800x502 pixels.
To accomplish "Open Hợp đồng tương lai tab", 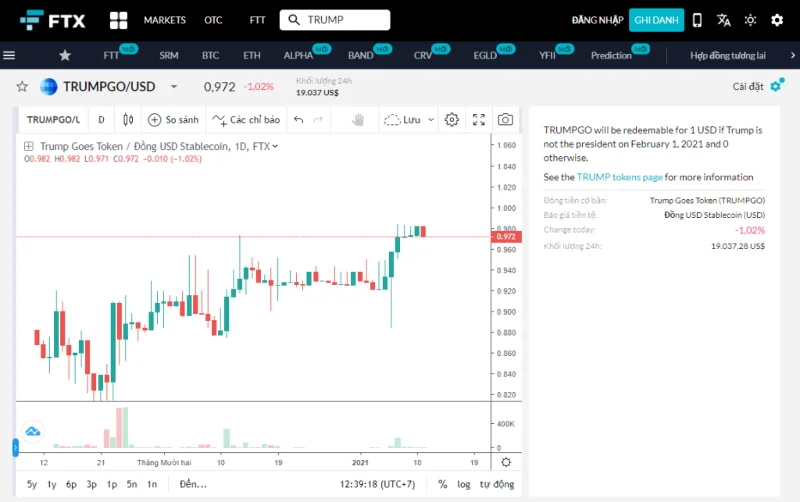I will [x=728, y=55].
